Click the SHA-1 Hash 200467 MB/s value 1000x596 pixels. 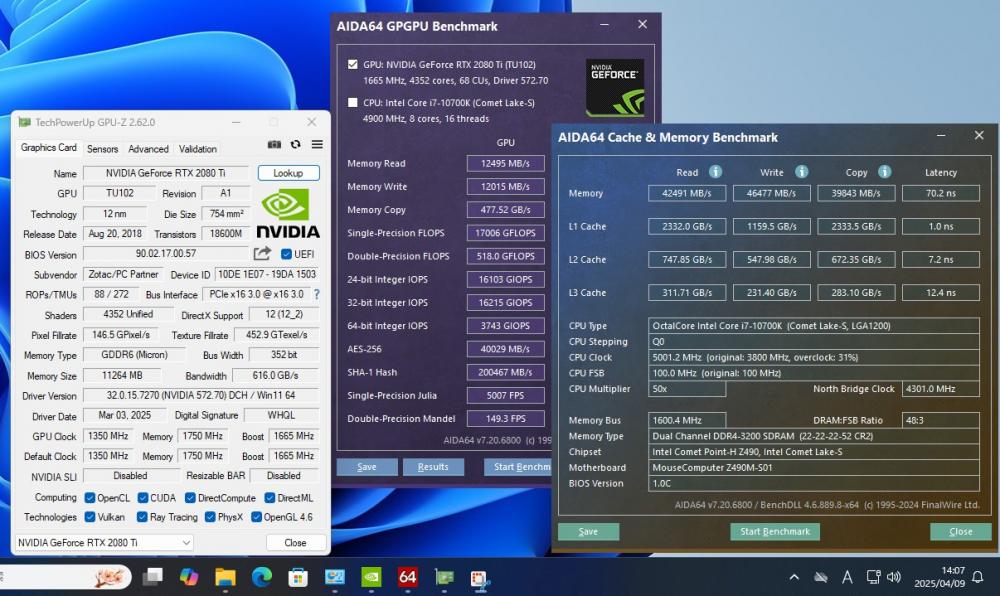pos(505,372)
